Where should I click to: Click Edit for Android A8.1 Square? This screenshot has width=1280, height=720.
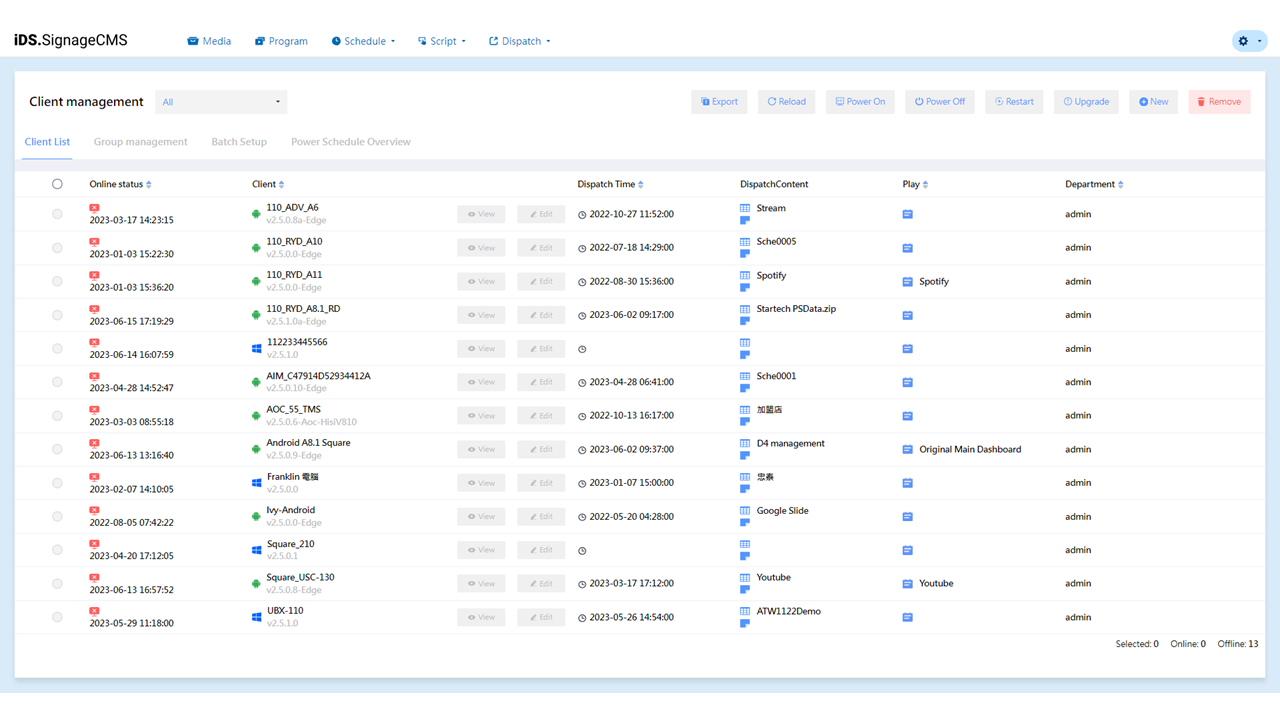click(x=541, y=450)
